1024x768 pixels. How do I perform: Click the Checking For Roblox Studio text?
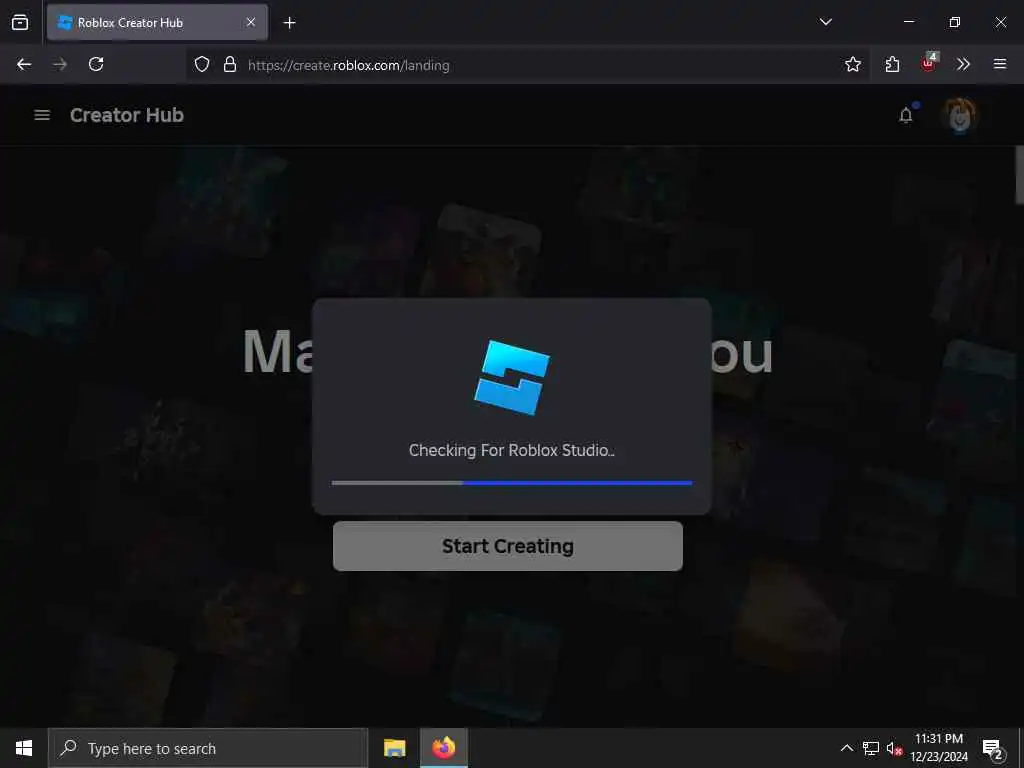tap(512, 450)
